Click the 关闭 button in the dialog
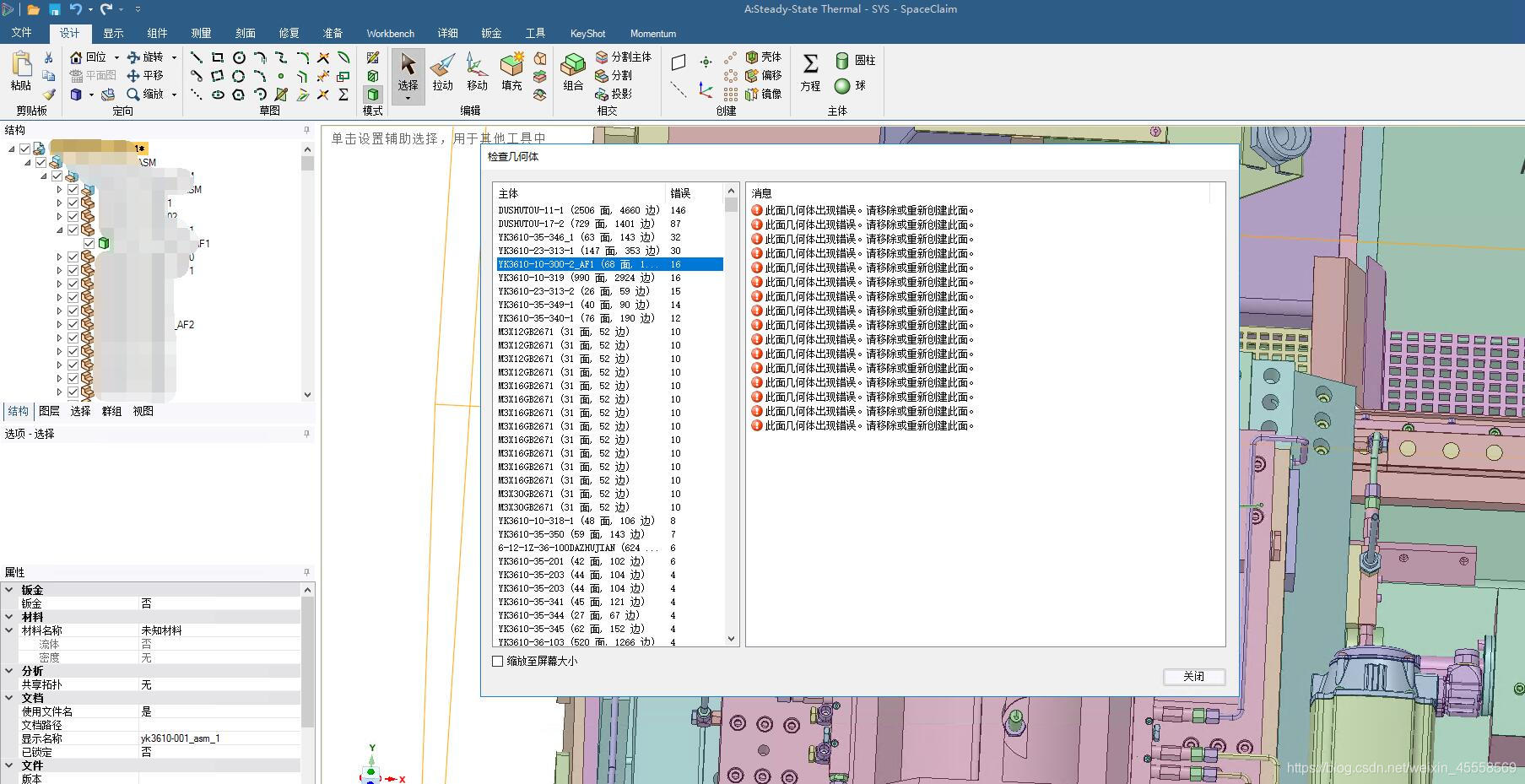Image resolution: width=1525 pixels, height=784 pixels. tap(1193, 677)
